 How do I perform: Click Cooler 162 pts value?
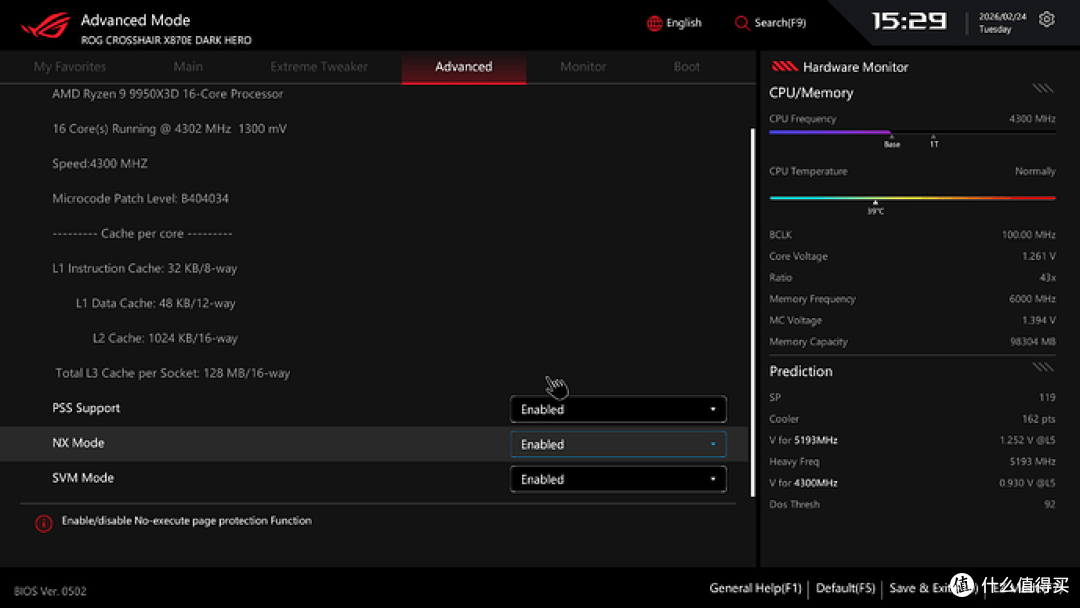point(1039,419)
